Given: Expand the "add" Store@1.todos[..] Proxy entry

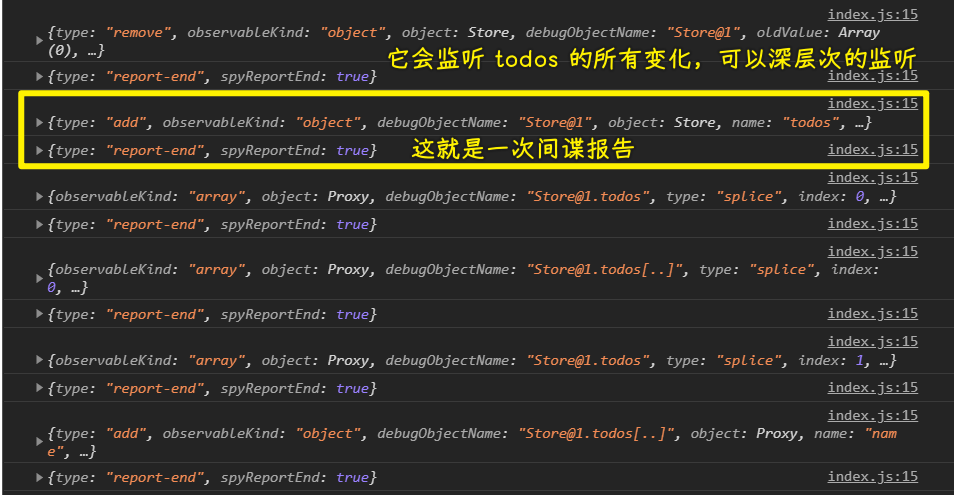Looking at the screenshot, I should [x=39, y=443].
